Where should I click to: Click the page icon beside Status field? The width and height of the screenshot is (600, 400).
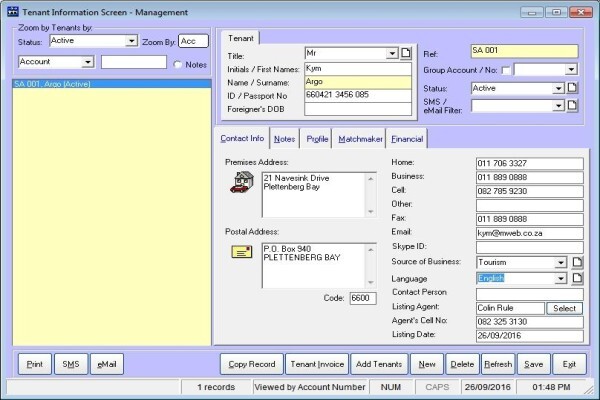tap(572, 88)
